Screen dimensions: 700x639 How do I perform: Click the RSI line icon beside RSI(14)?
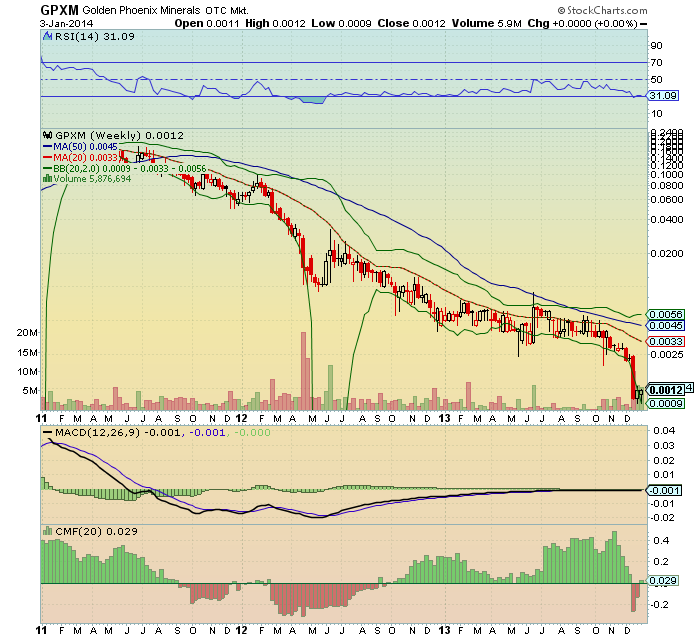pyautogui.click(x=47, y=37)
